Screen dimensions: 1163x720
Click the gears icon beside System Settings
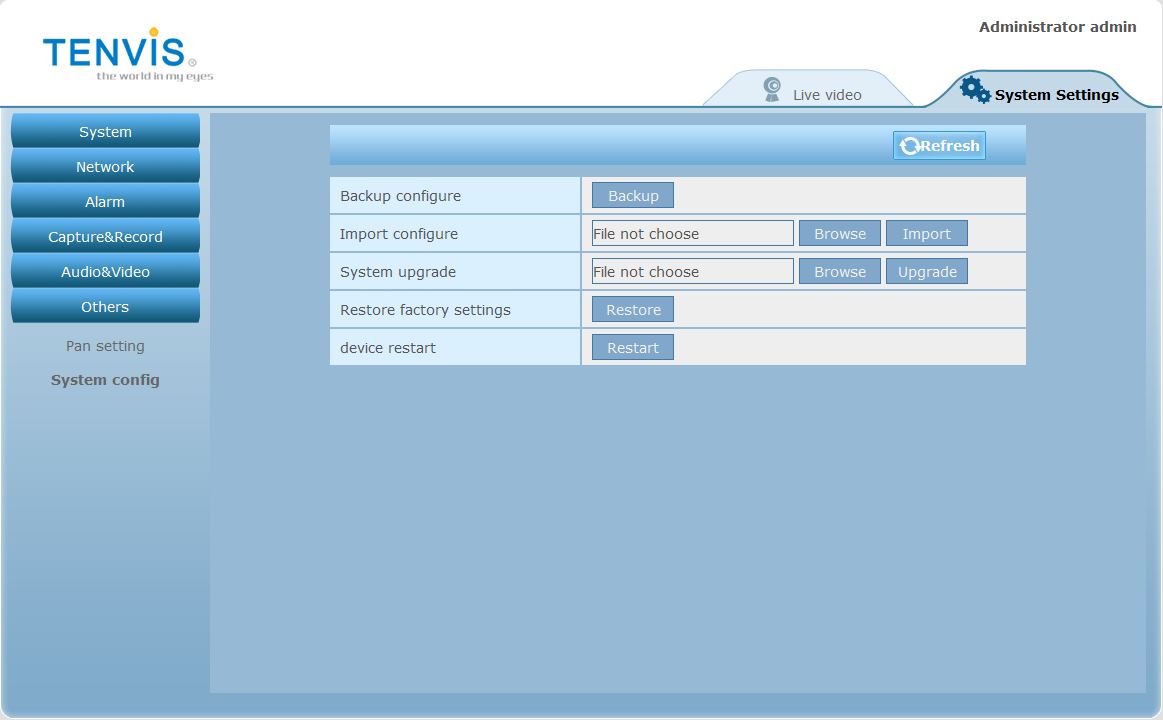coord(974,90)
